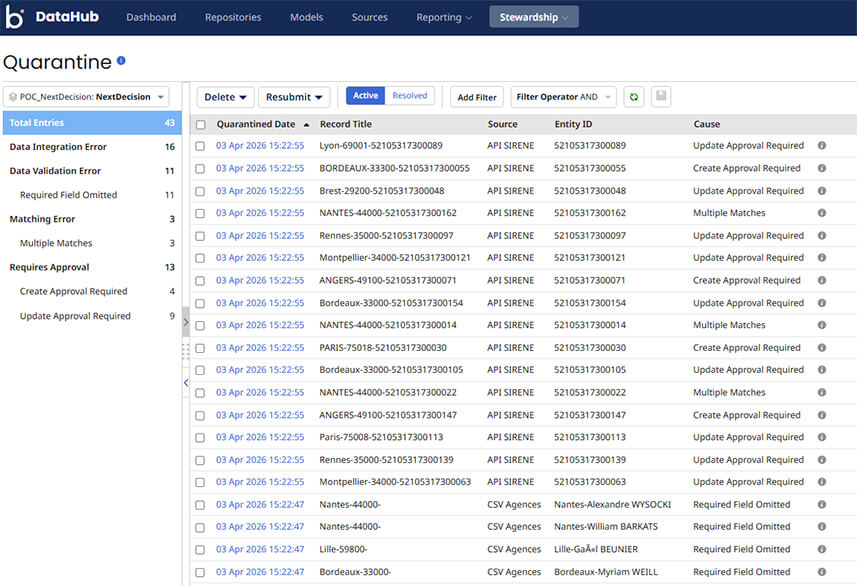The image size is (857, 586).
Task: Open the Resubmit dropdown menu
Action: (294, 96)
